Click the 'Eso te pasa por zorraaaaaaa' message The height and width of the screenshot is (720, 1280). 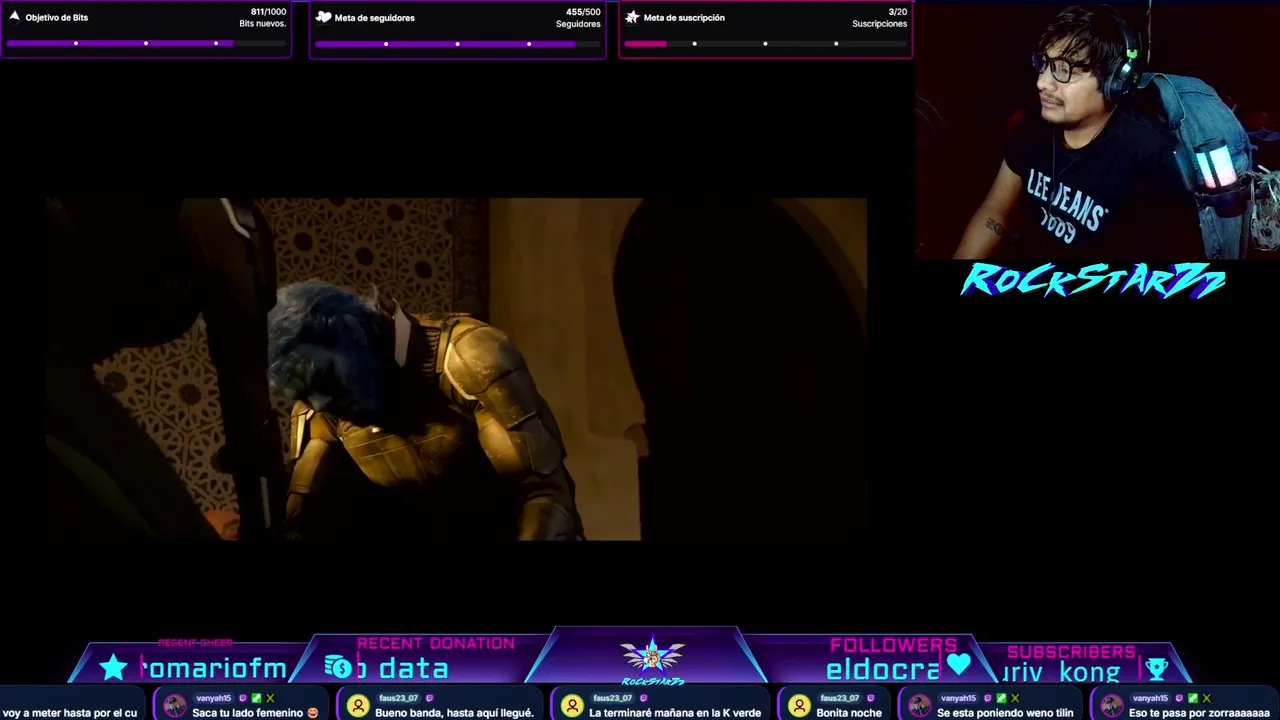pyautogui.click(x=1199, y=713)
